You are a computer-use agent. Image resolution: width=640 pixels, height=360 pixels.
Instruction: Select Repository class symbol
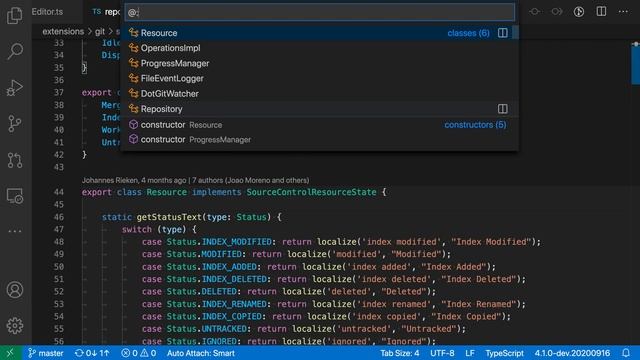click(320, 109)
